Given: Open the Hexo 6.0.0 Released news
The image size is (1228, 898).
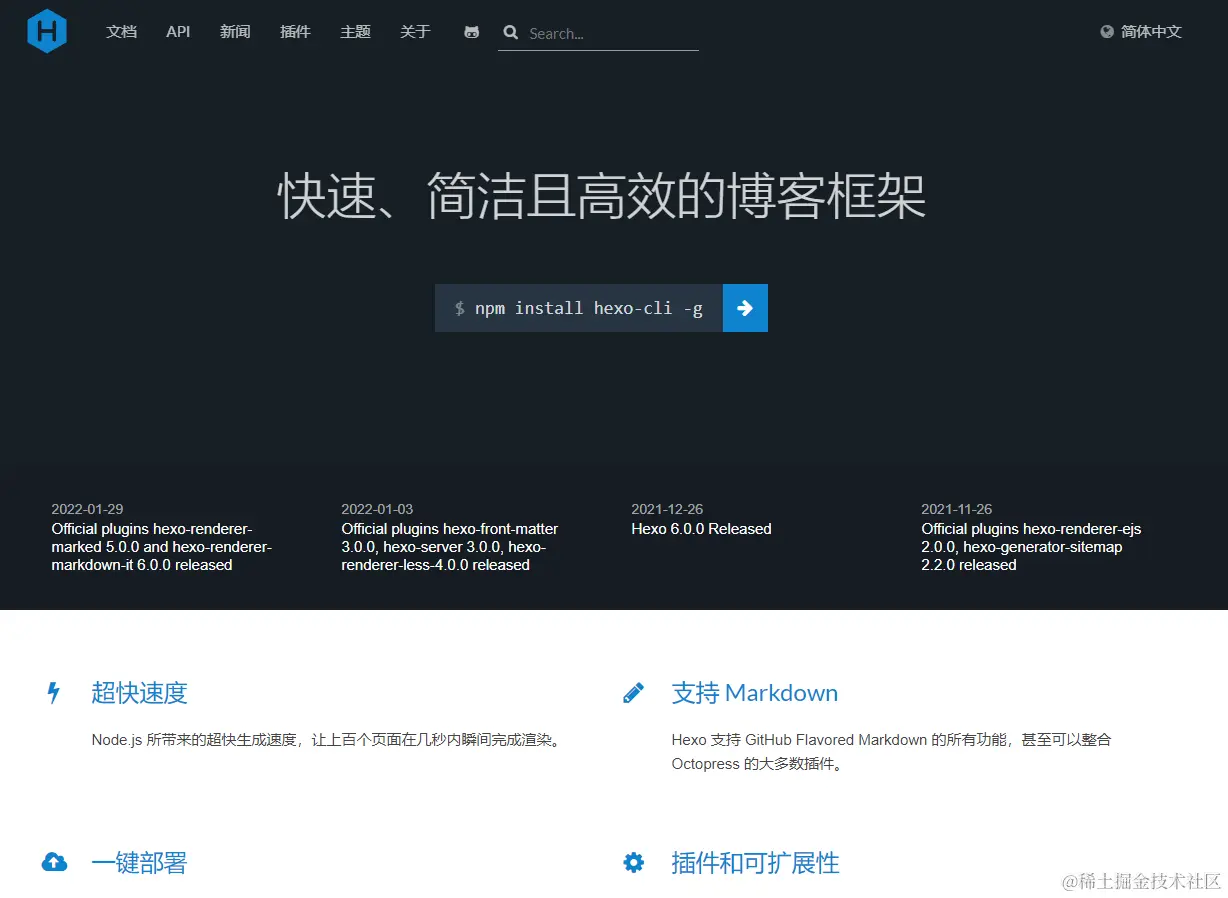Looking at the screenshot, I should click(702, 529).
